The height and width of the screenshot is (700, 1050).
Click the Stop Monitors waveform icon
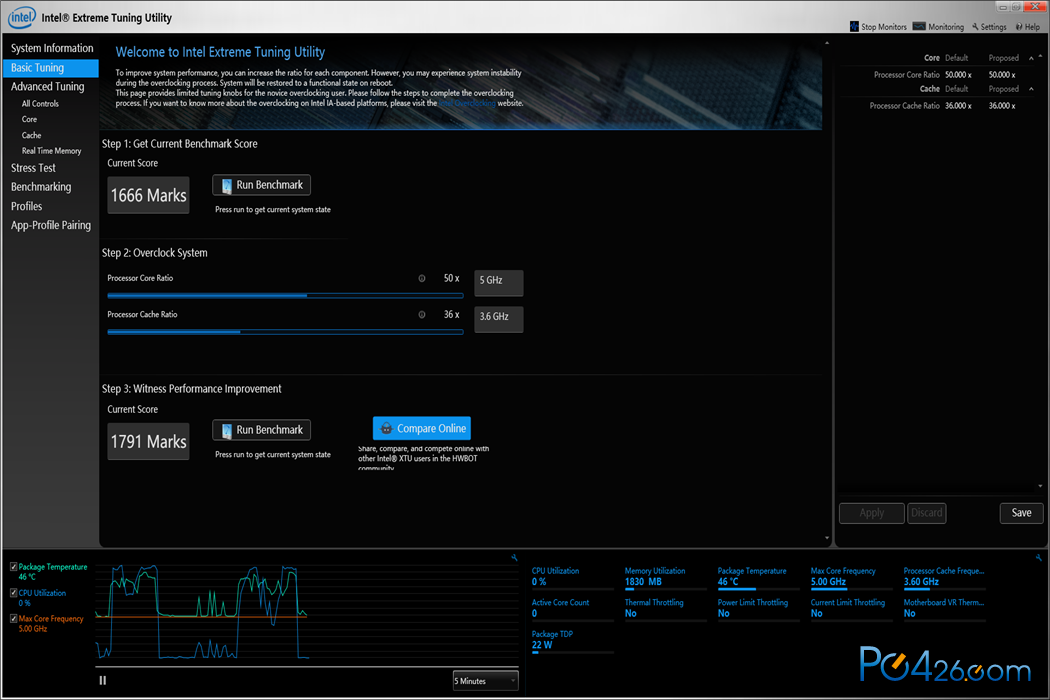tap(854, 27)
